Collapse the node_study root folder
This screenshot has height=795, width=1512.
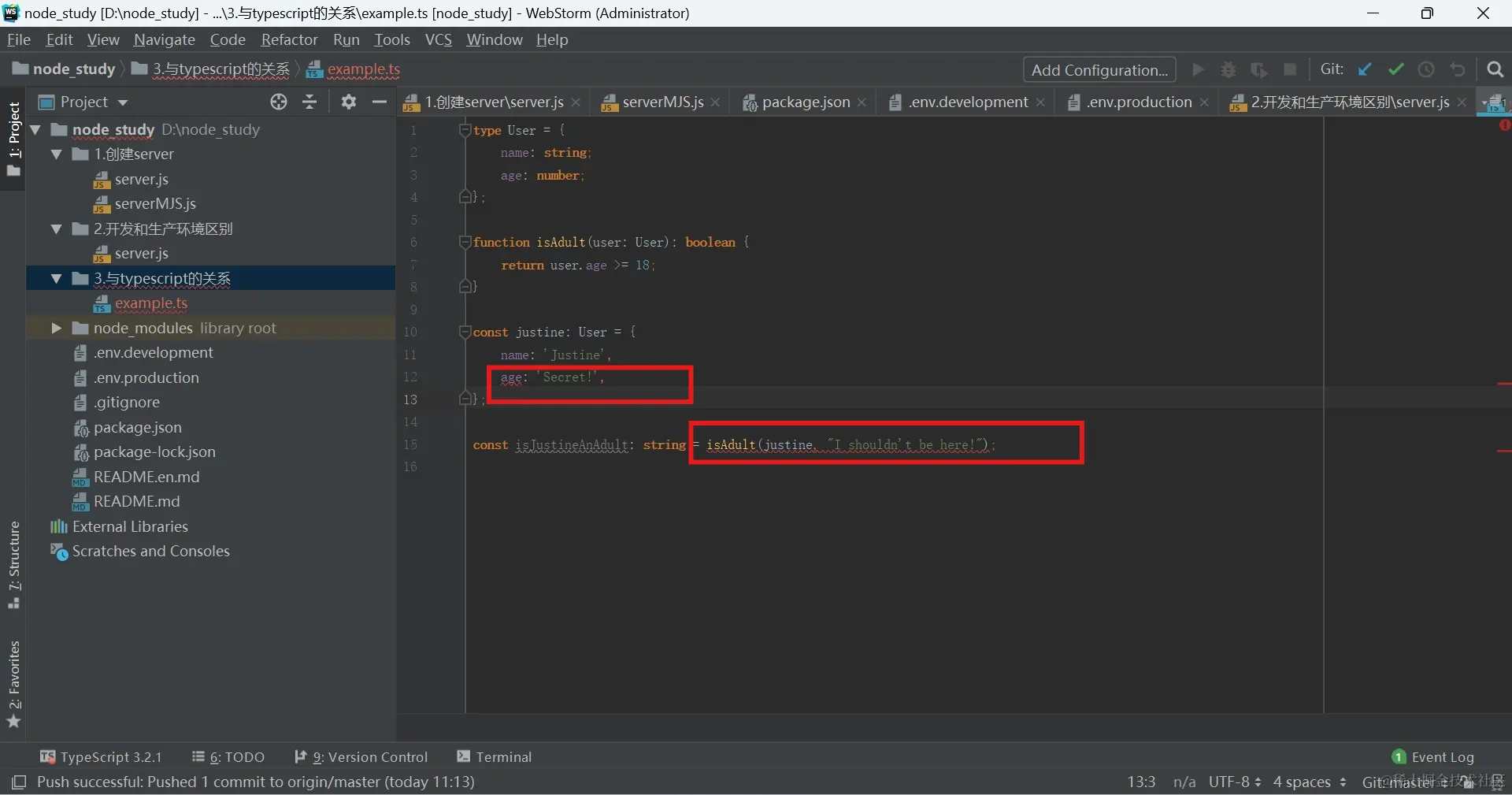point(35,129)
